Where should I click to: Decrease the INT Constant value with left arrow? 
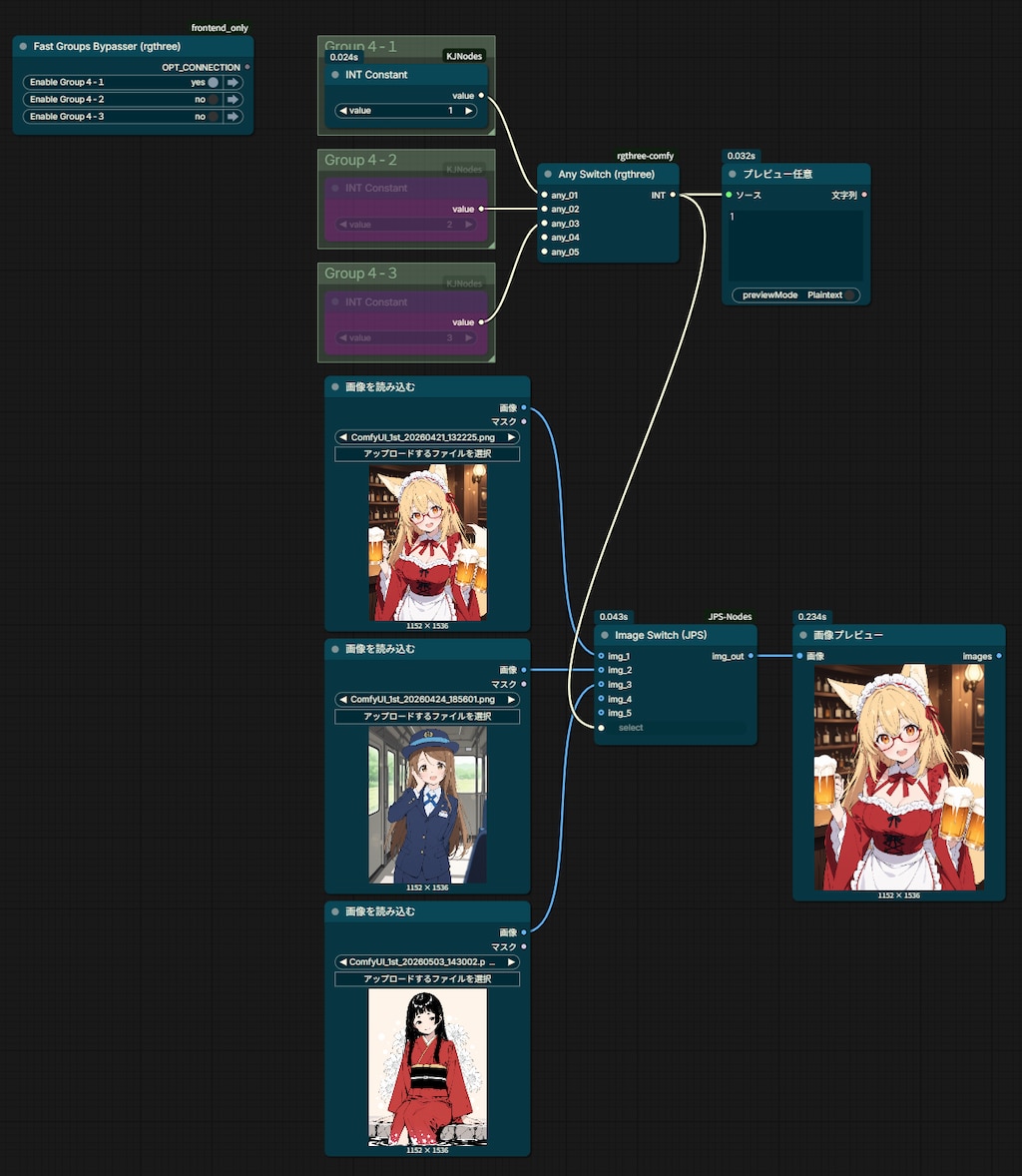pos(342,110)
